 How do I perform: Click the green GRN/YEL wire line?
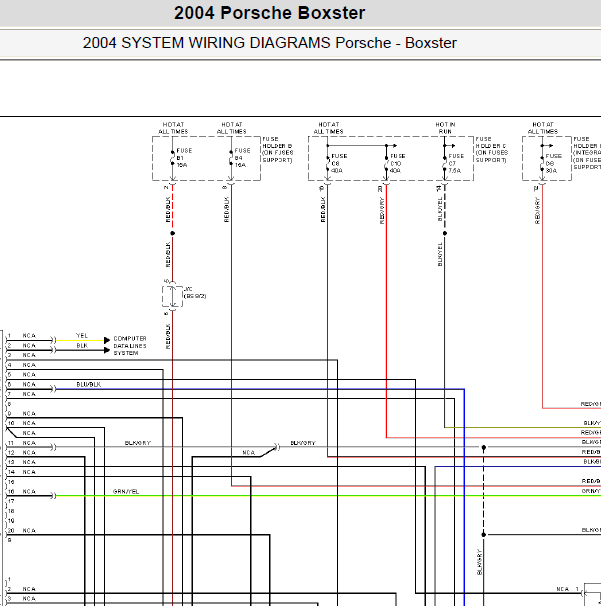(x=329, y=495)
